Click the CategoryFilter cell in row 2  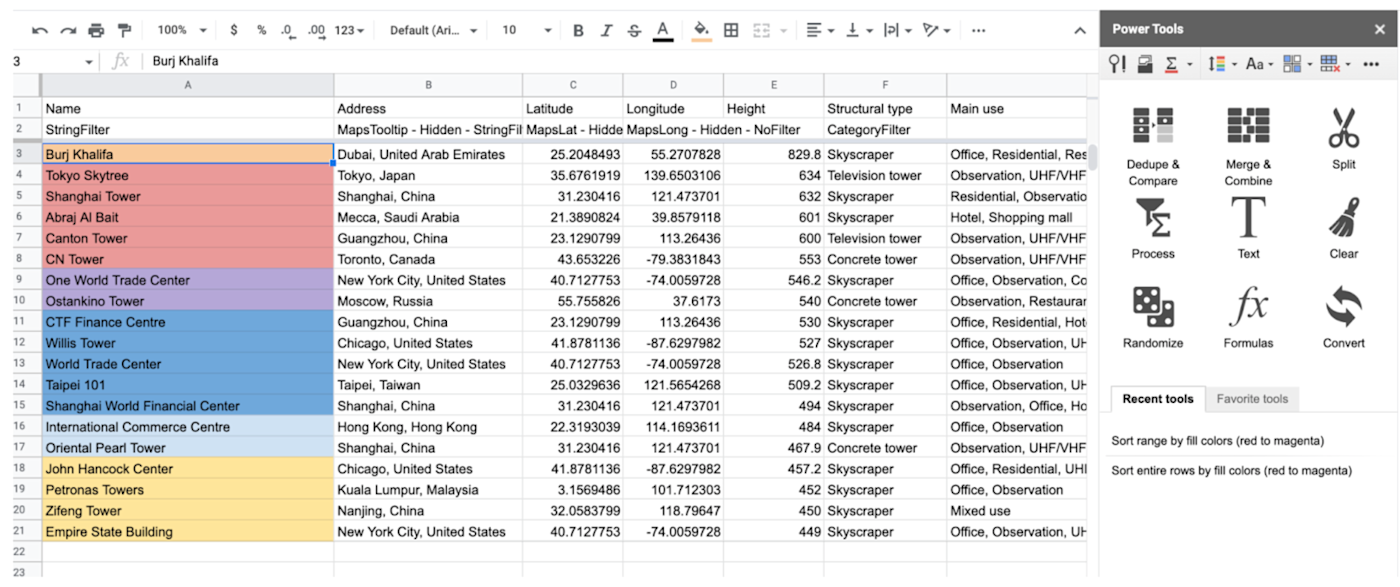[885, 130]
